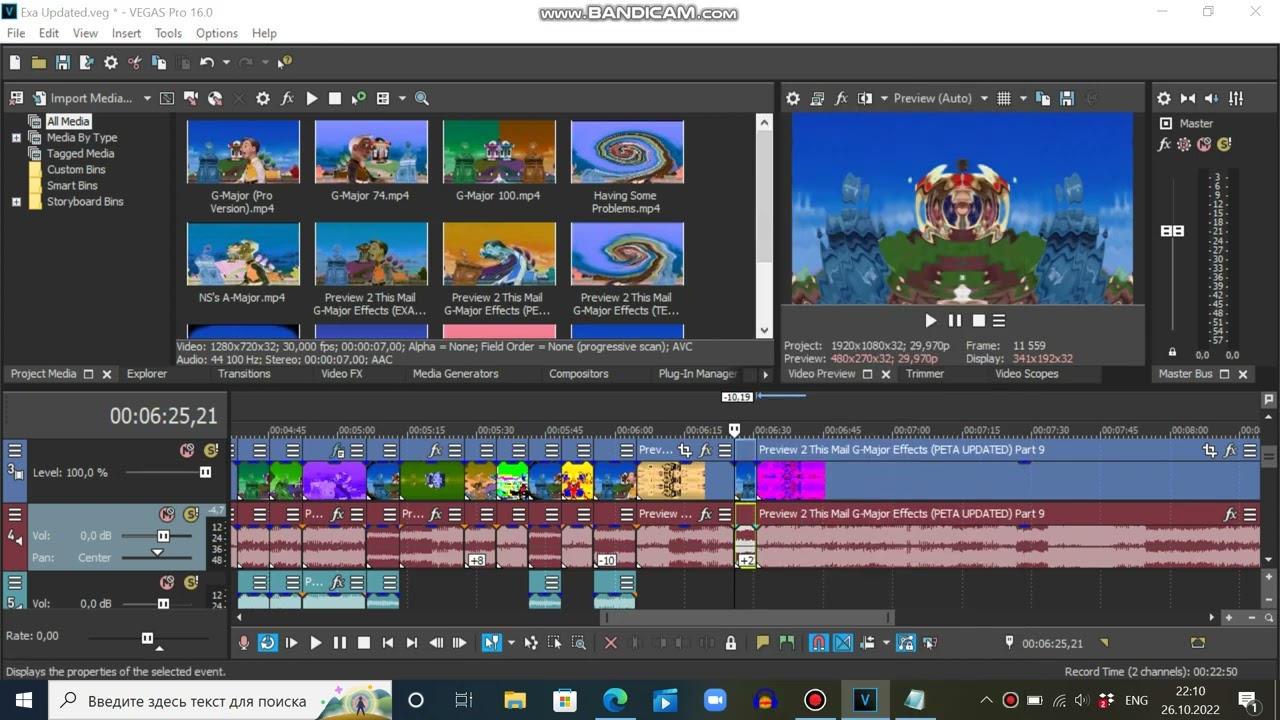This screenshot has height=720, width=1280.
Task: Switch to Transitions tab
Action: pyautogui.click(x=244, y=374)
